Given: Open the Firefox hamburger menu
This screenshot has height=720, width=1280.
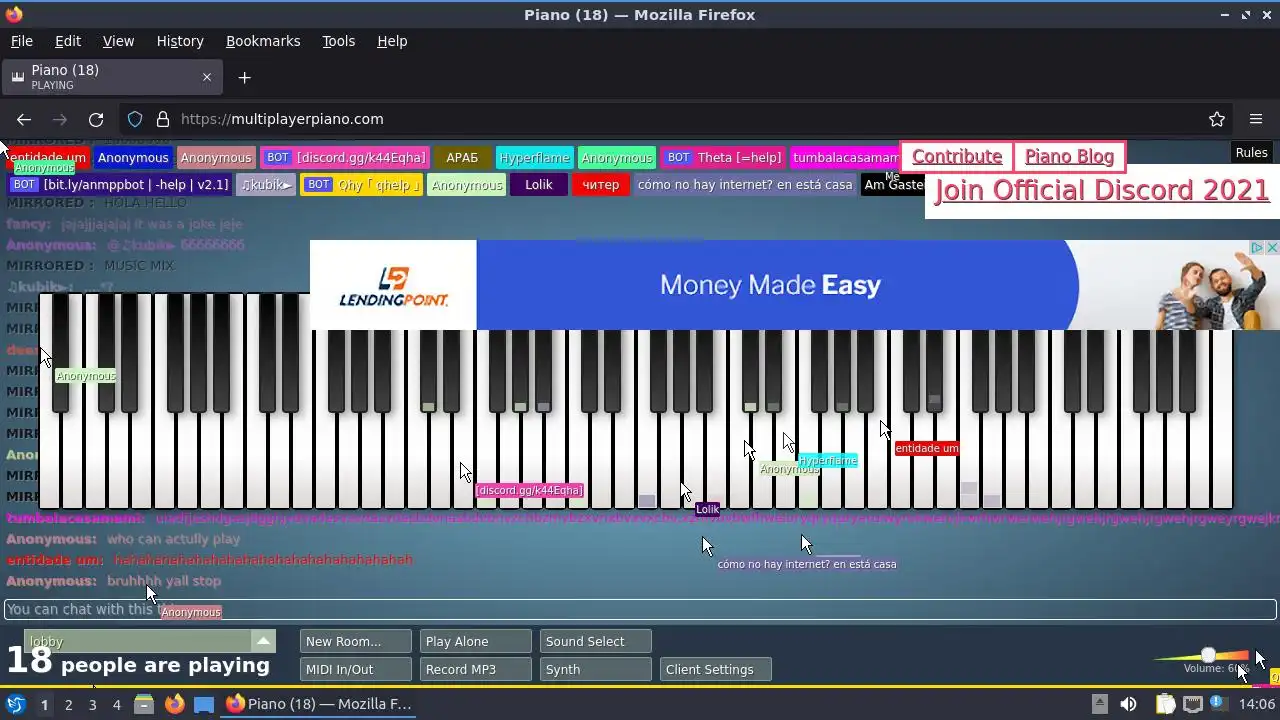Looking at the screenshot, I should coord(1256,119).
